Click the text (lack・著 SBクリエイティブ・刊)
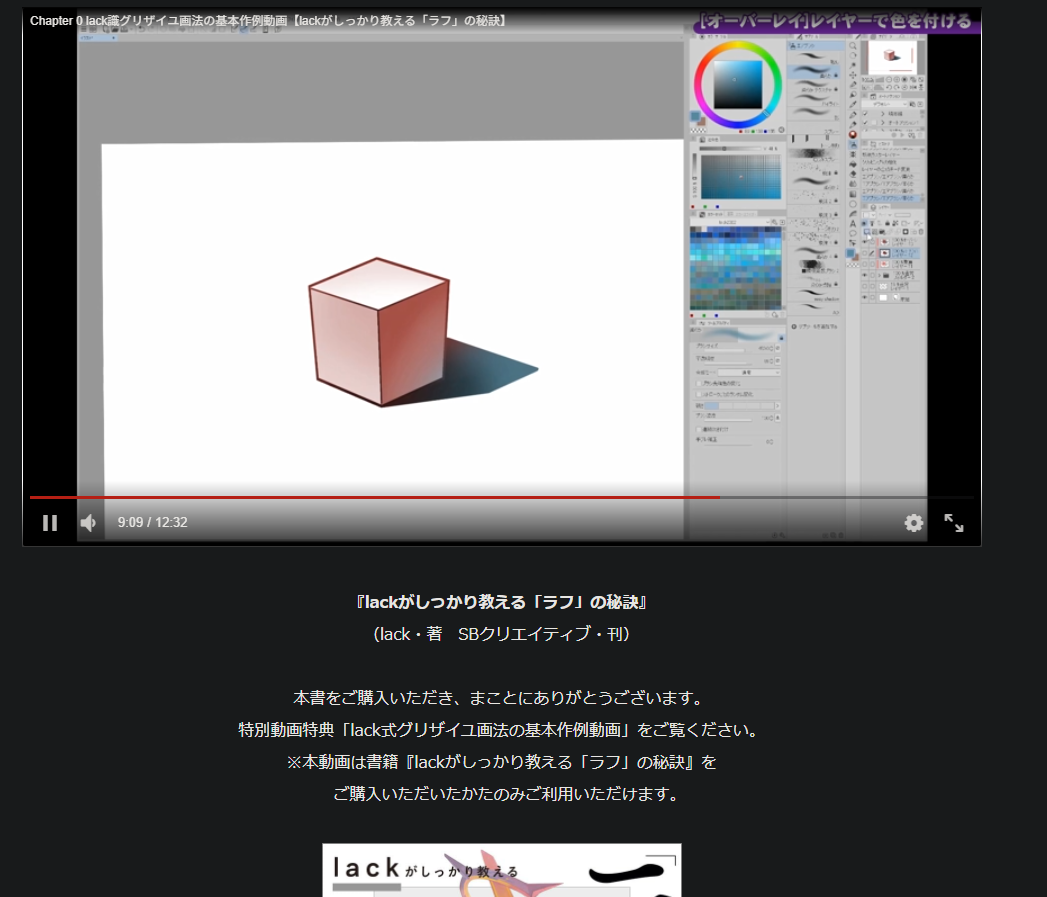This screenshot has height=897, width=1047. coord(501,634)
